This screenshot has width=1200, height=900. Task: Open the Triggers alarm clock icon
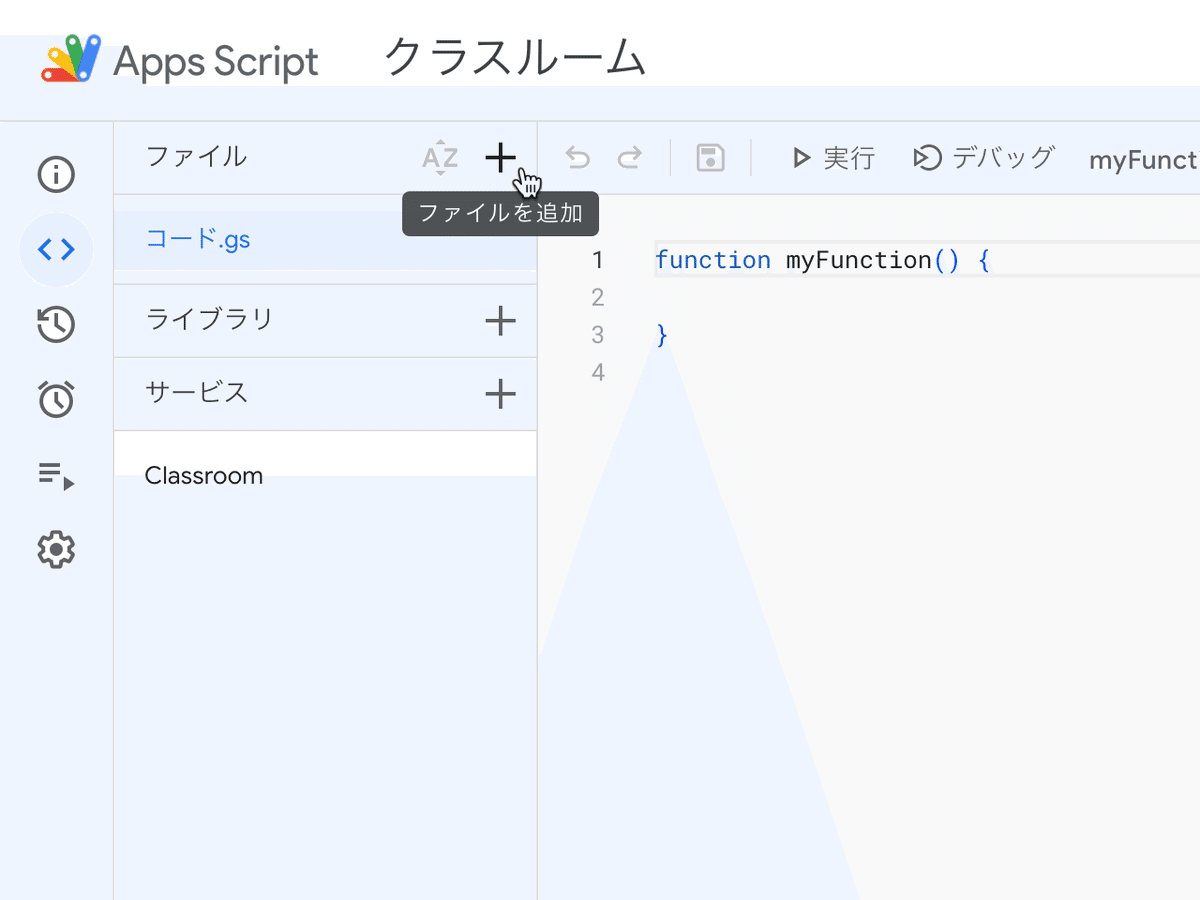(x=56, y=399)
